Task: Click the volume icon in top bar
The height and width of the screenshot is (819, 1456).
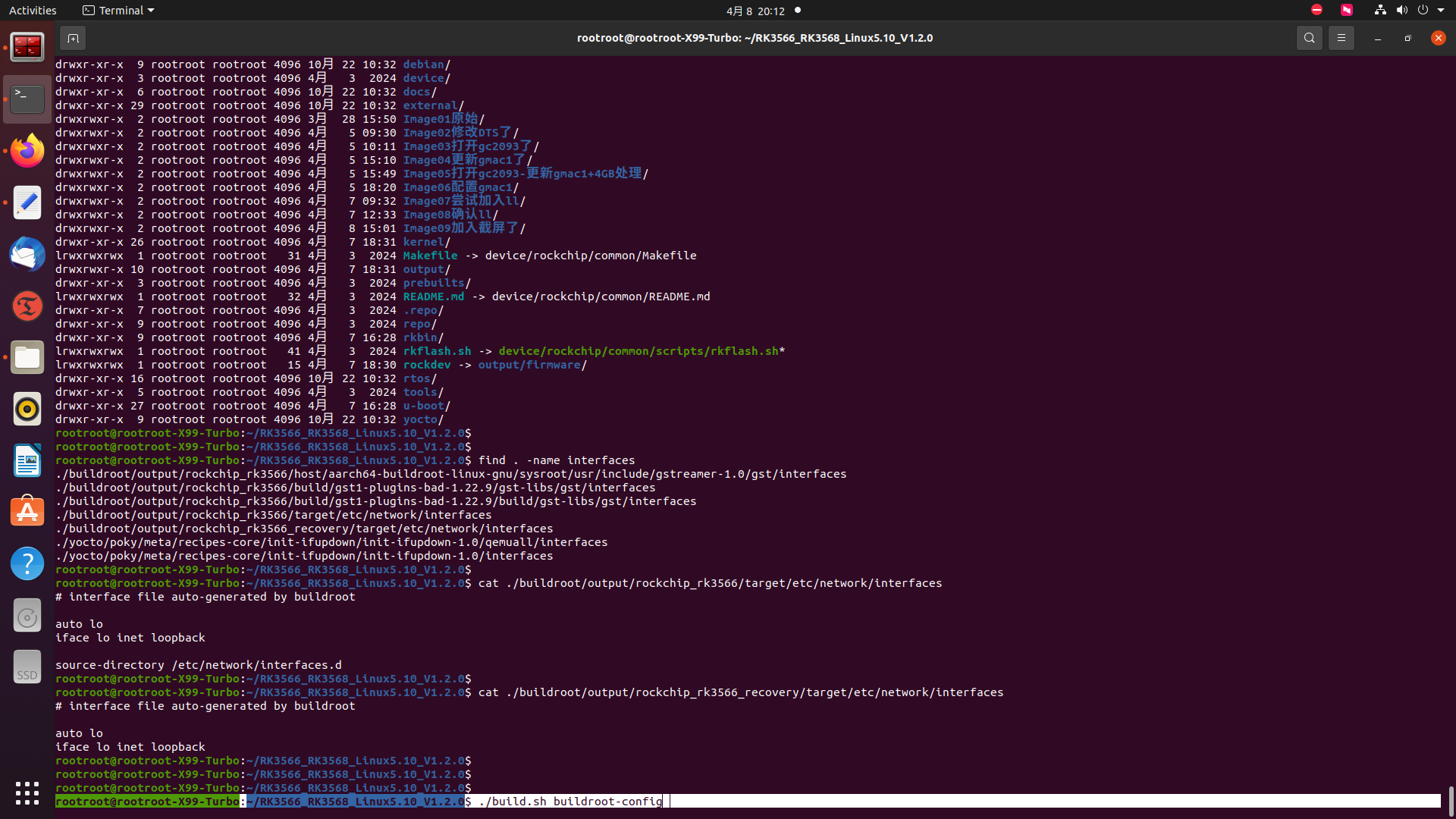Action: coord(1401,11)
